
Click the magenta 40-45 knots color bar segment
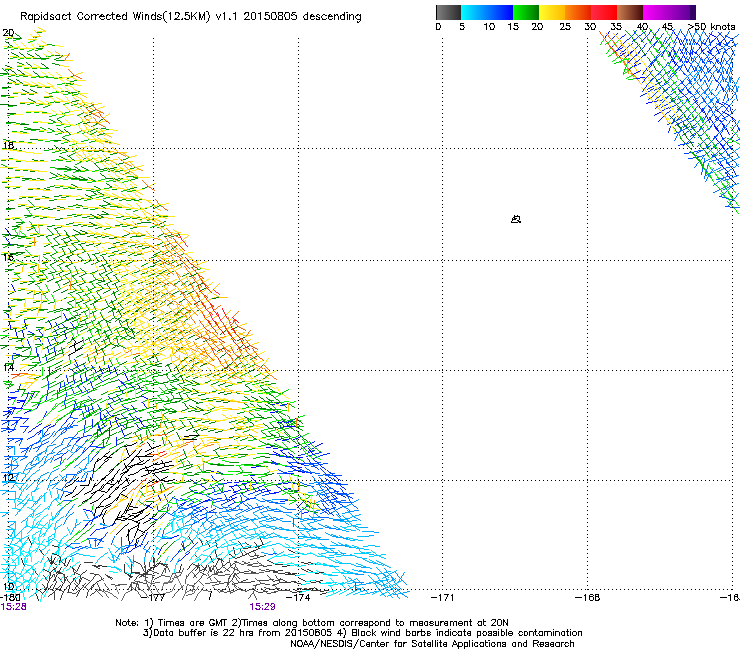tap(656, 12)
